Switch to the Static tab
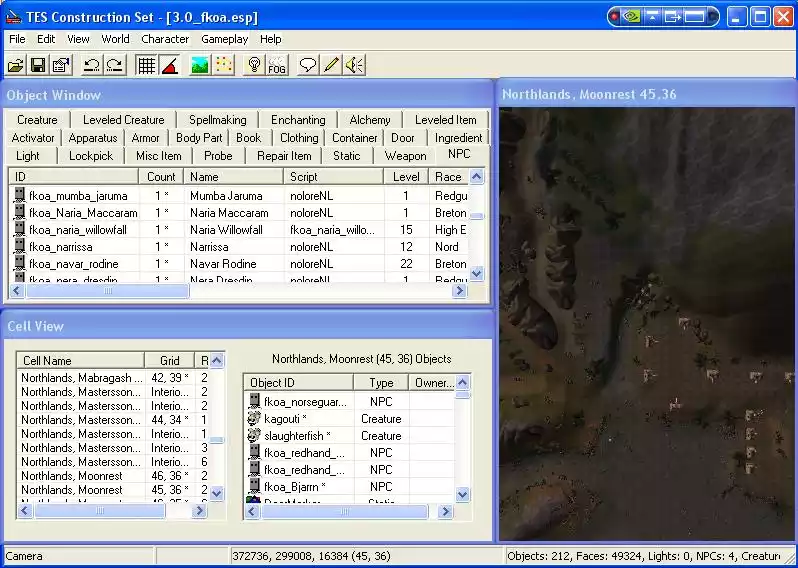798x568 pixels. click(347, 156)
